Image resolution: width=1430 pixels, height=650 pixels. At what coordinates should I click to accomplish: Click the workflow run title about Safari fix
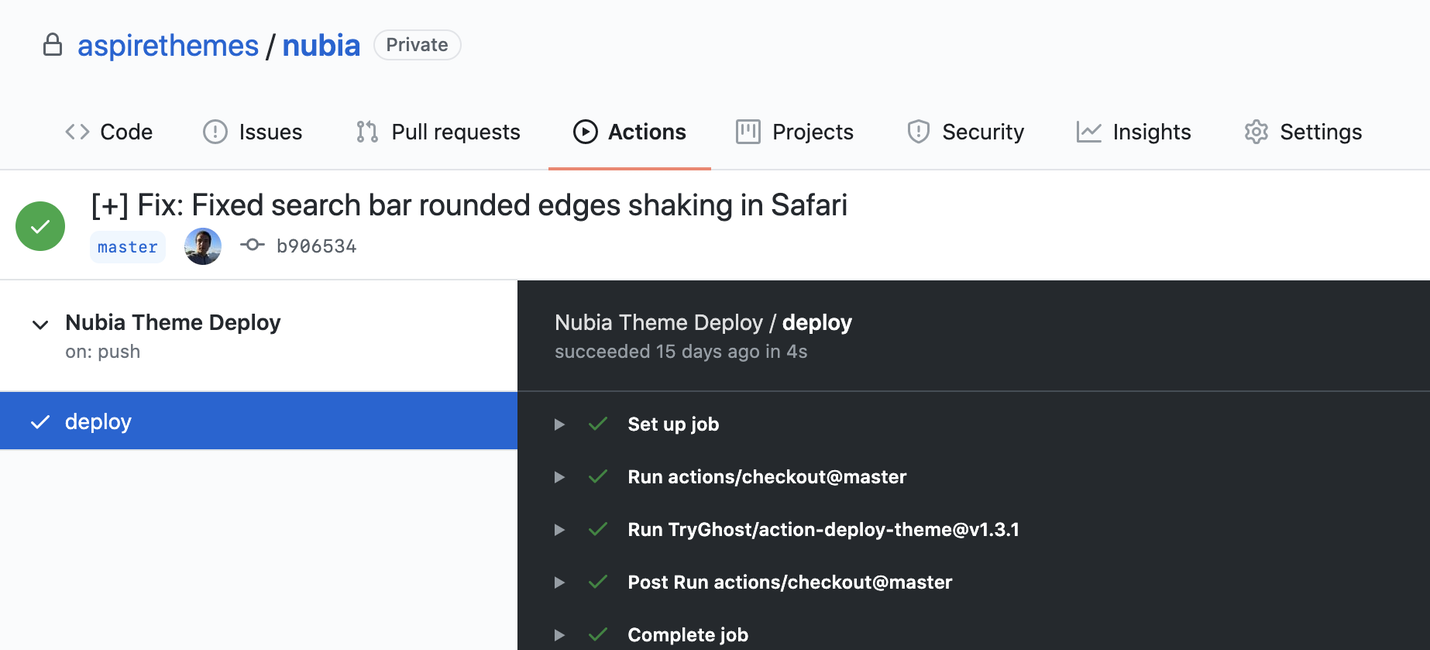469,205
